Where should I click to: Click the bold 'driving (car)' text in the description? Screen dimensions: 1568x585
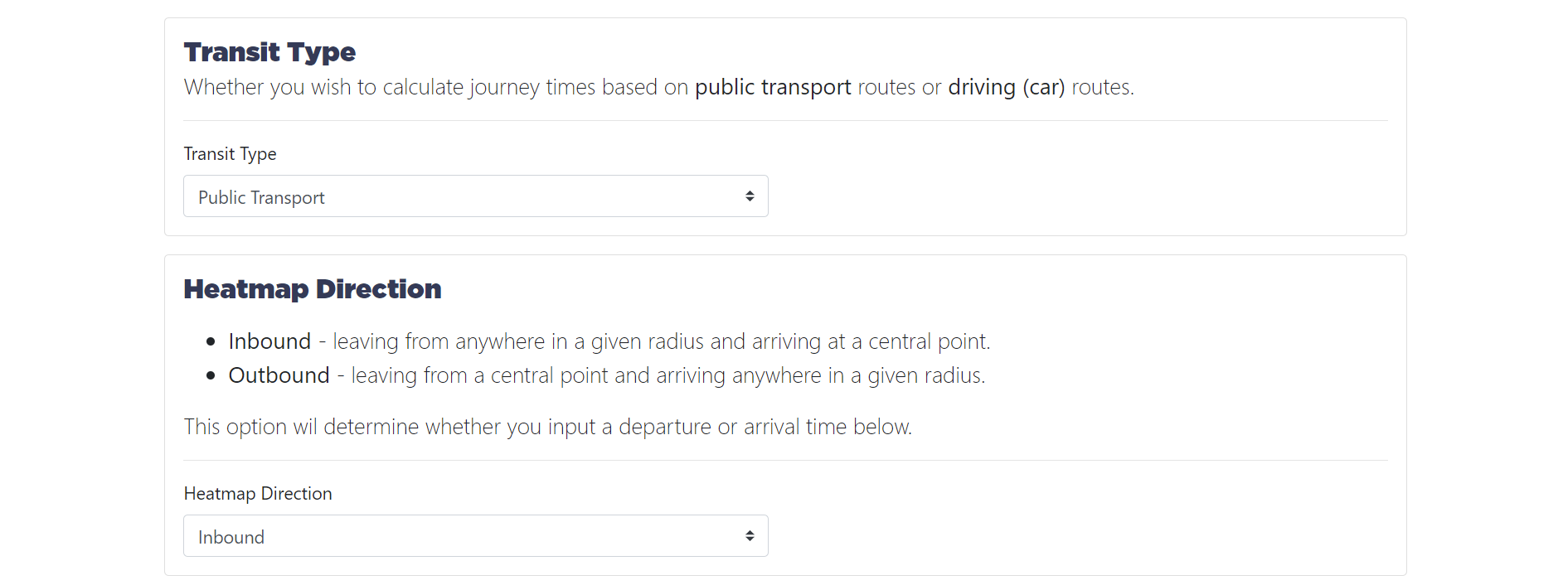(1006, 87)
